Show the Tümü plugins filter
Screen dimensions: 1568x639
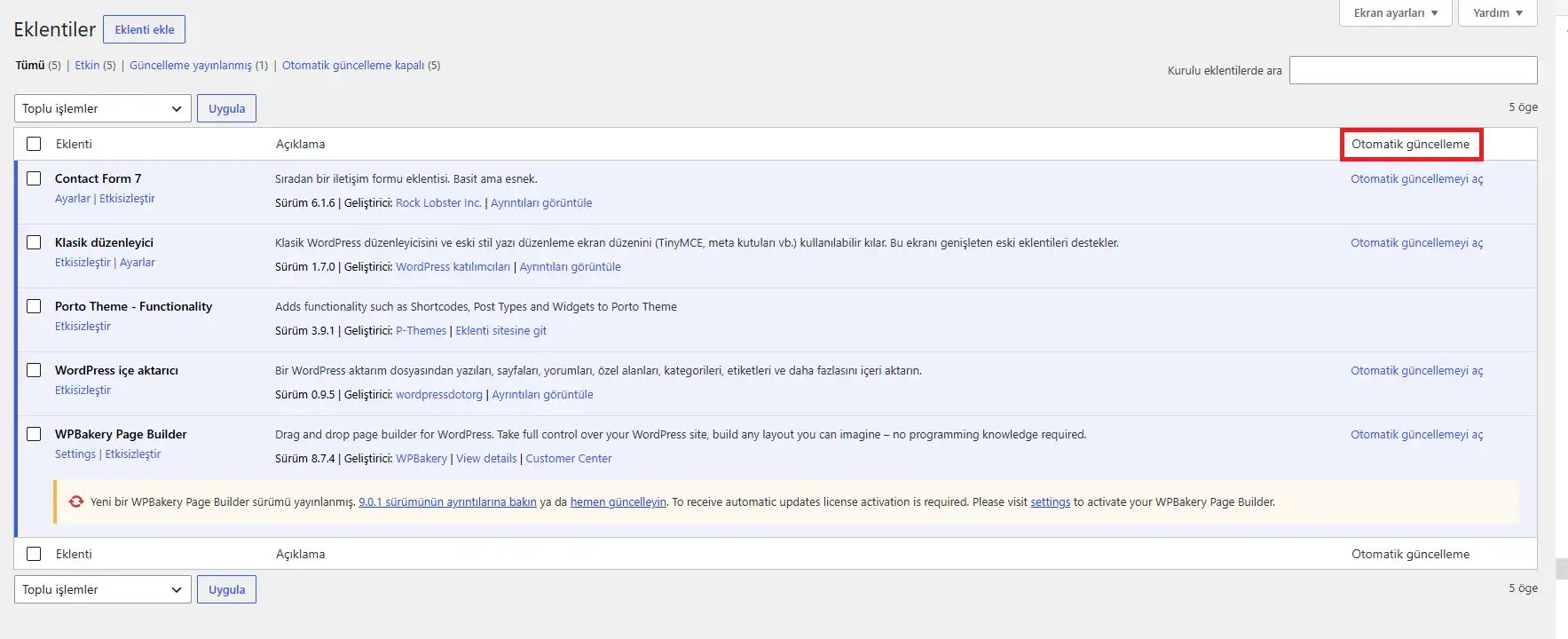point(30,65)
